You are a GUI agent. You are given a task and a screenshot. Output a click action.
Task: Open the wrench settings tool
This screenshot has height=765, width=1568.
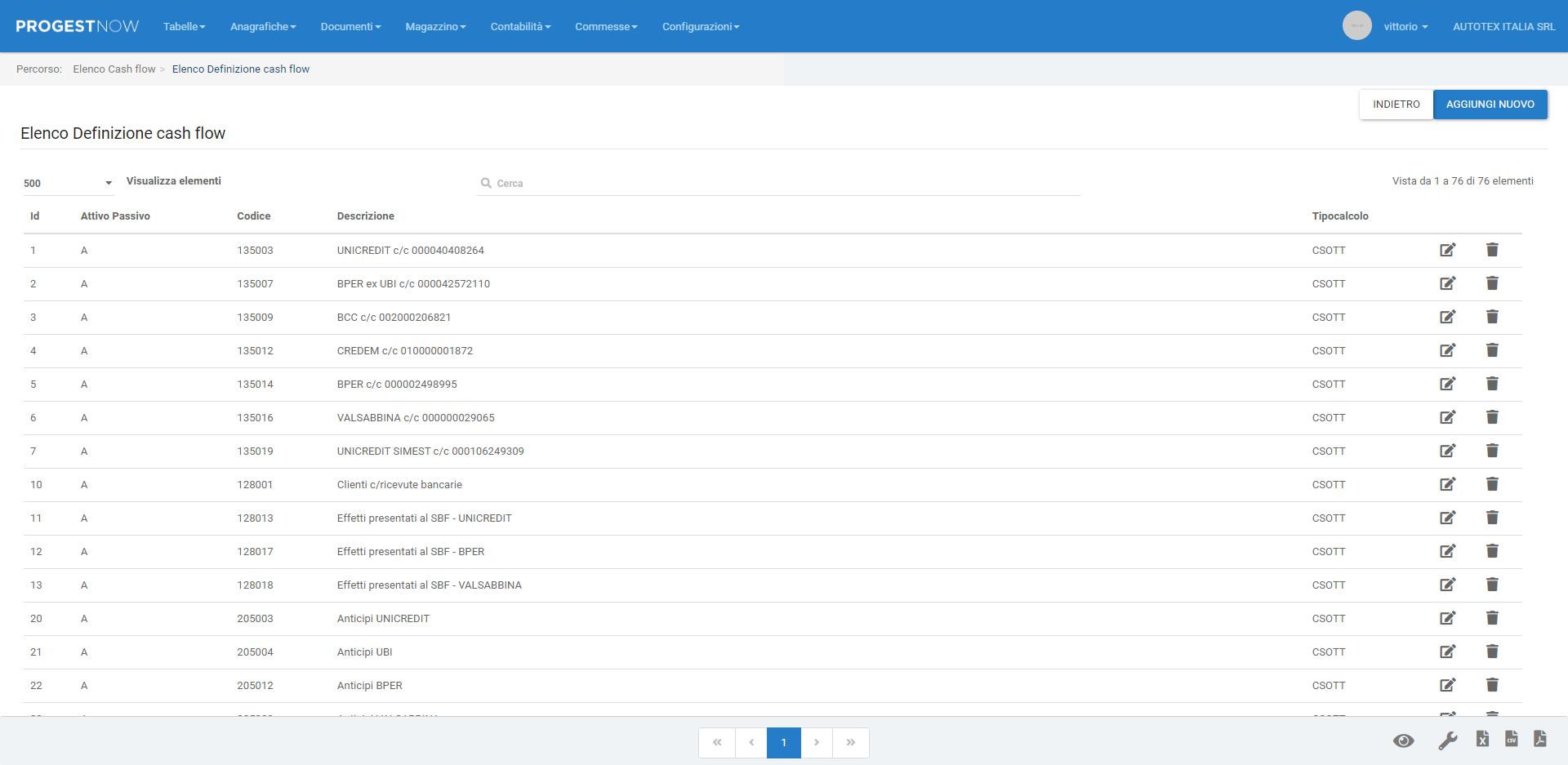1447,741
